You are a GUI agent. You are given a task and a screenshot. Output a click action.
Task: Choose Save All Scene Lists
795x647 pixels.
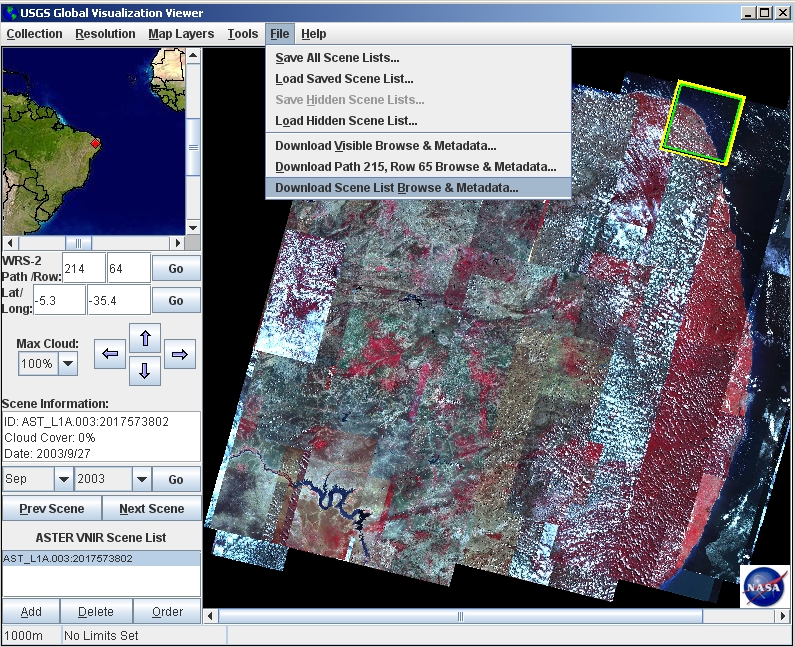(418, 58)
